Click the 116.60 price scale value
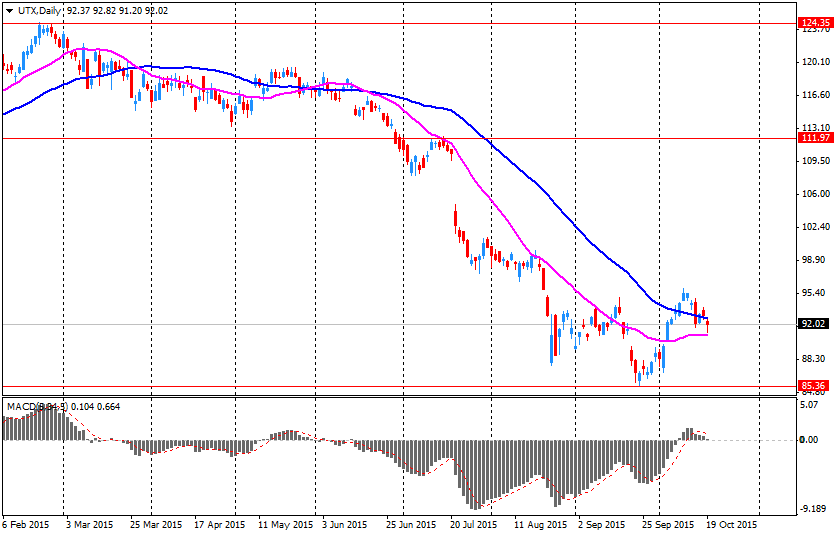Screen dimensions: 836x533 [x=816, y=95]
